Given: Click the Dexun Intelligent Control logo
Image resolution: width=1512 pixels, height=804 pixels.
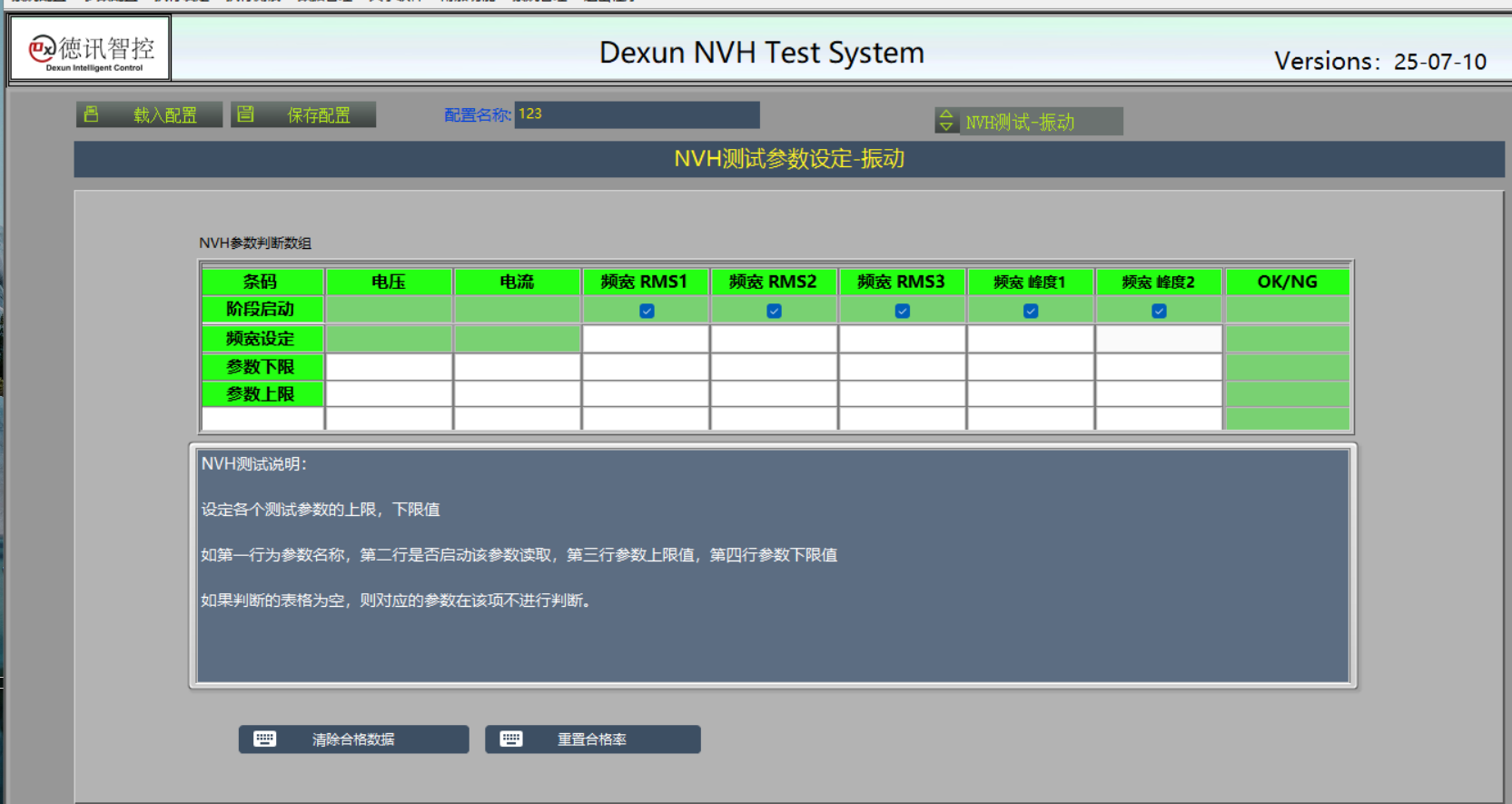Looking at the screenshot, I should click(x=91, y=49).
